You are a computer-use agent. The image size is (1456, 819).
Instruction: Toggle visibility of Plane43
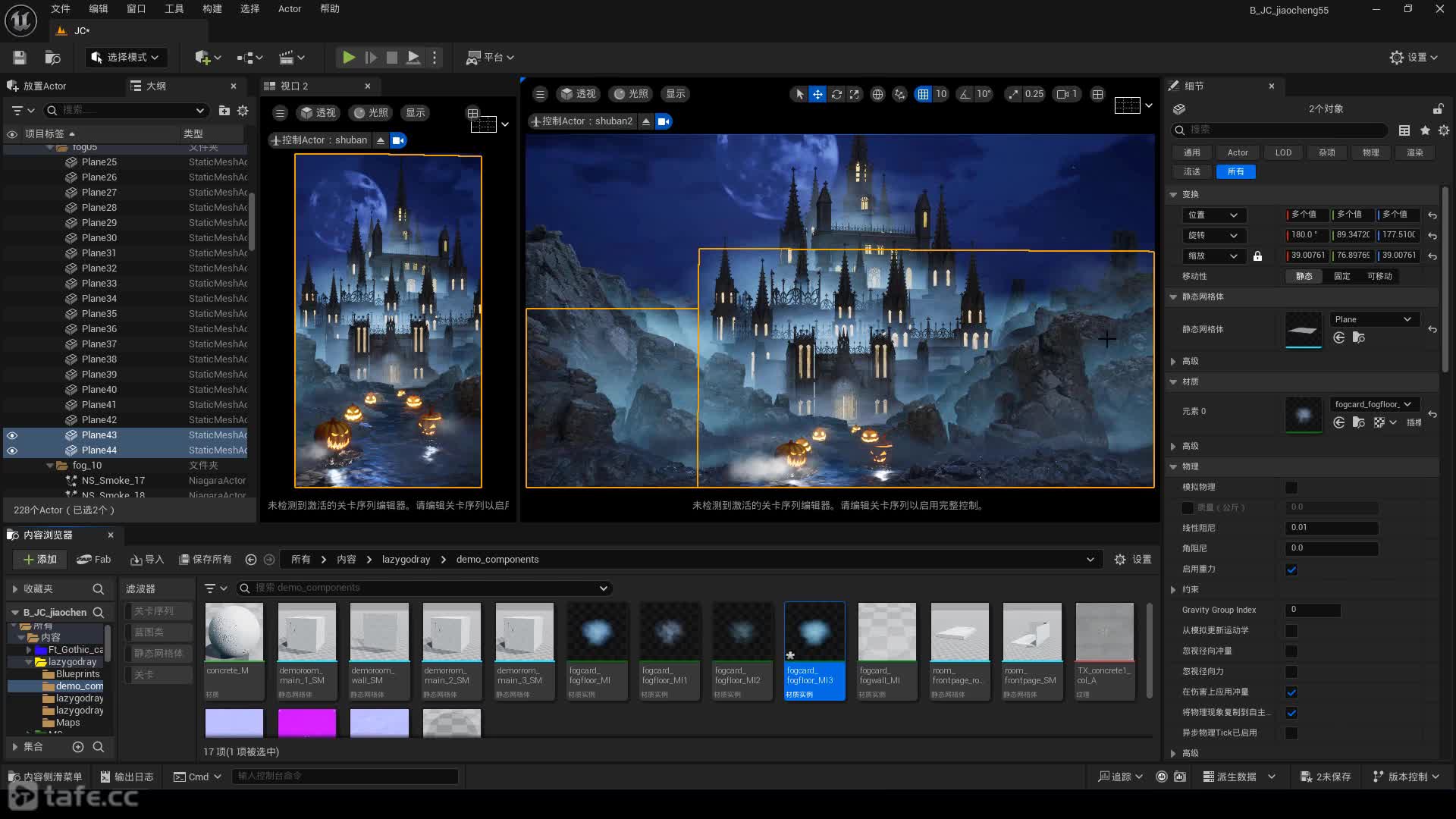click(x=12, y=435)
